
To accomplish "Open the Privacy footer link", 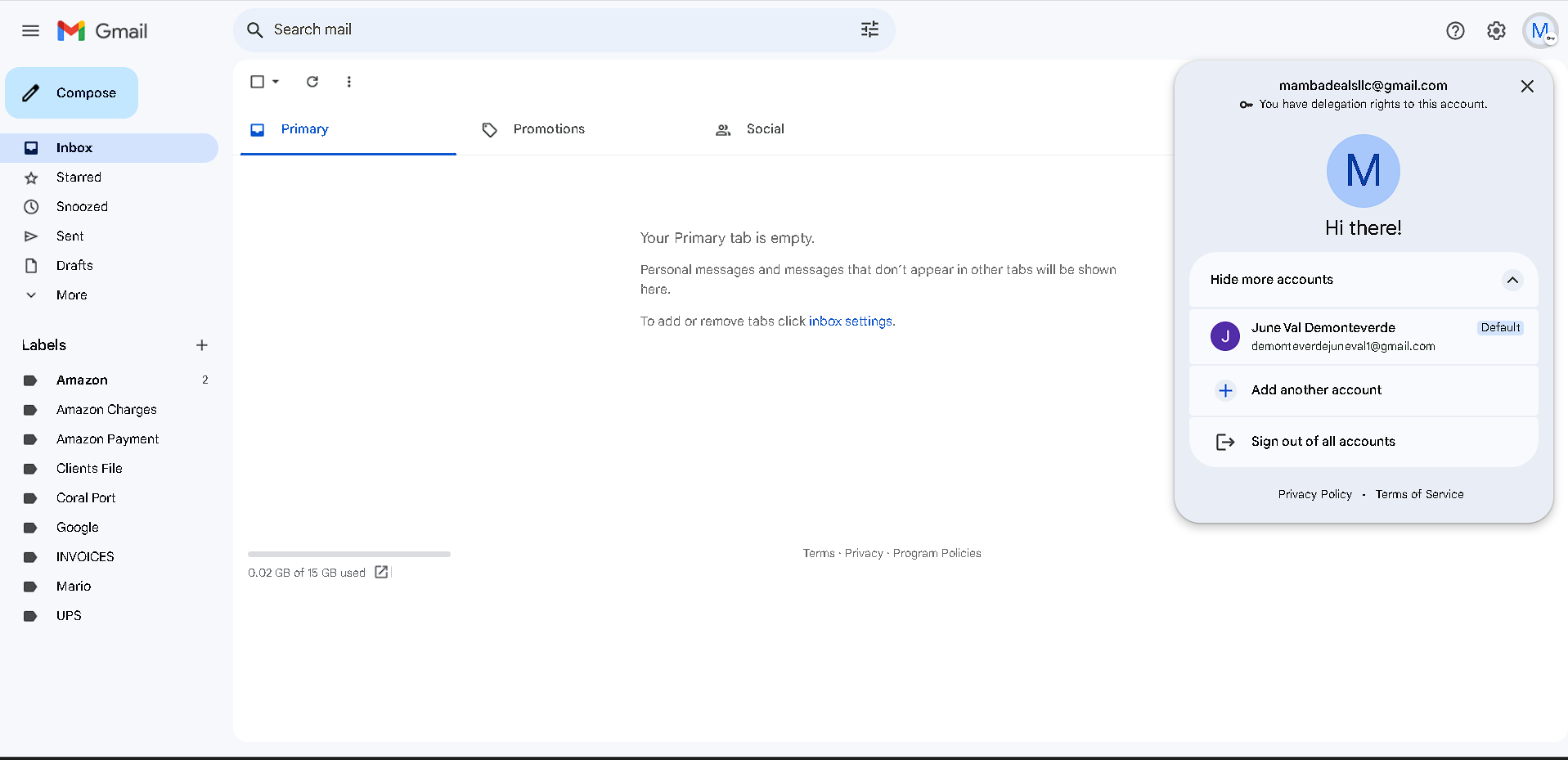I will click(x=864, y=554).
